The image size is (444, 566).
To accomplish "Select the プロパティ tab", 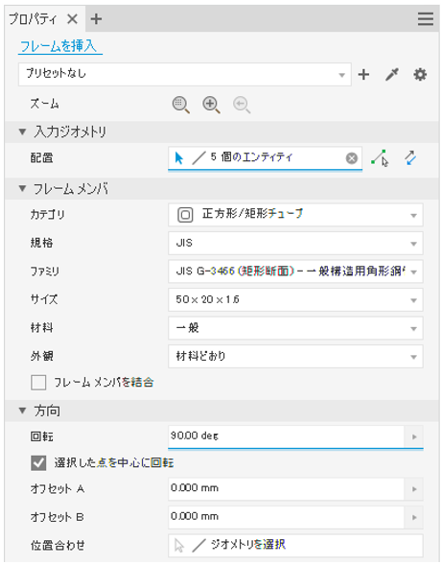I will pos(32,19).
